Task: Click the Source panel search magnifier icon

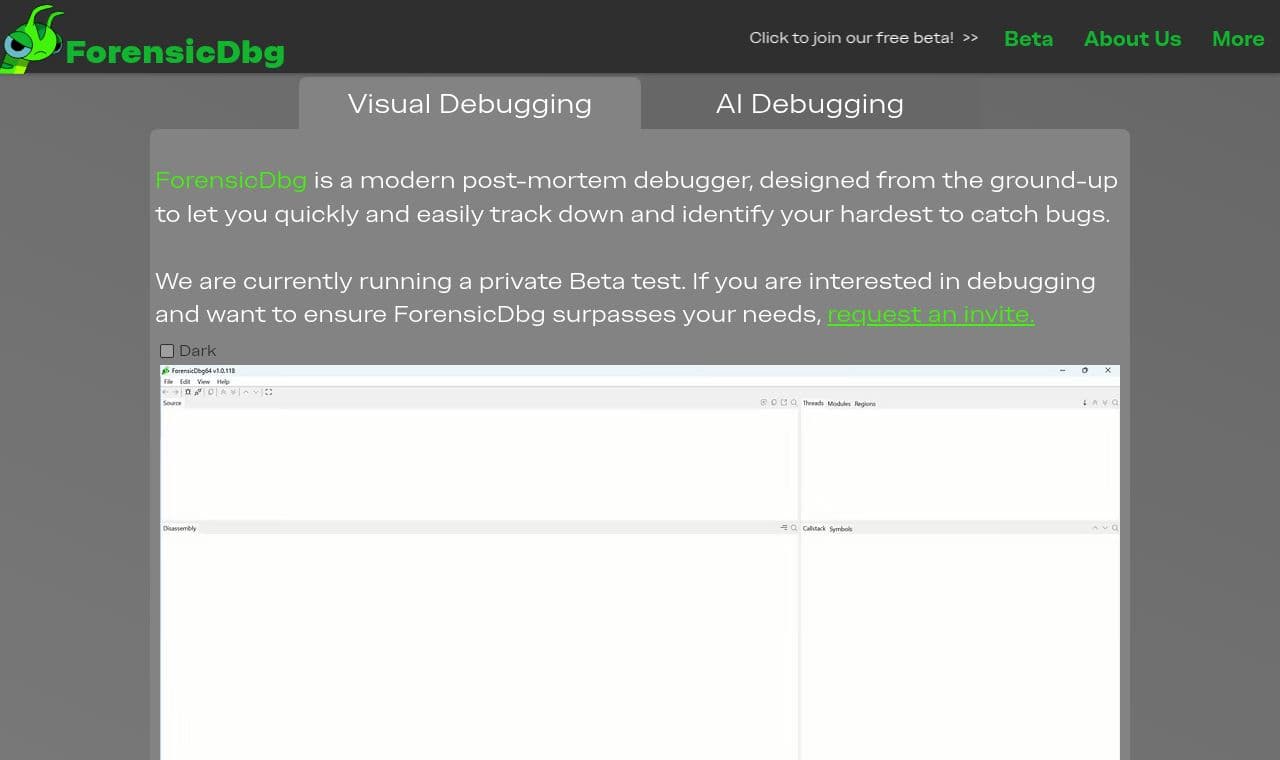Action: [794, 402]
